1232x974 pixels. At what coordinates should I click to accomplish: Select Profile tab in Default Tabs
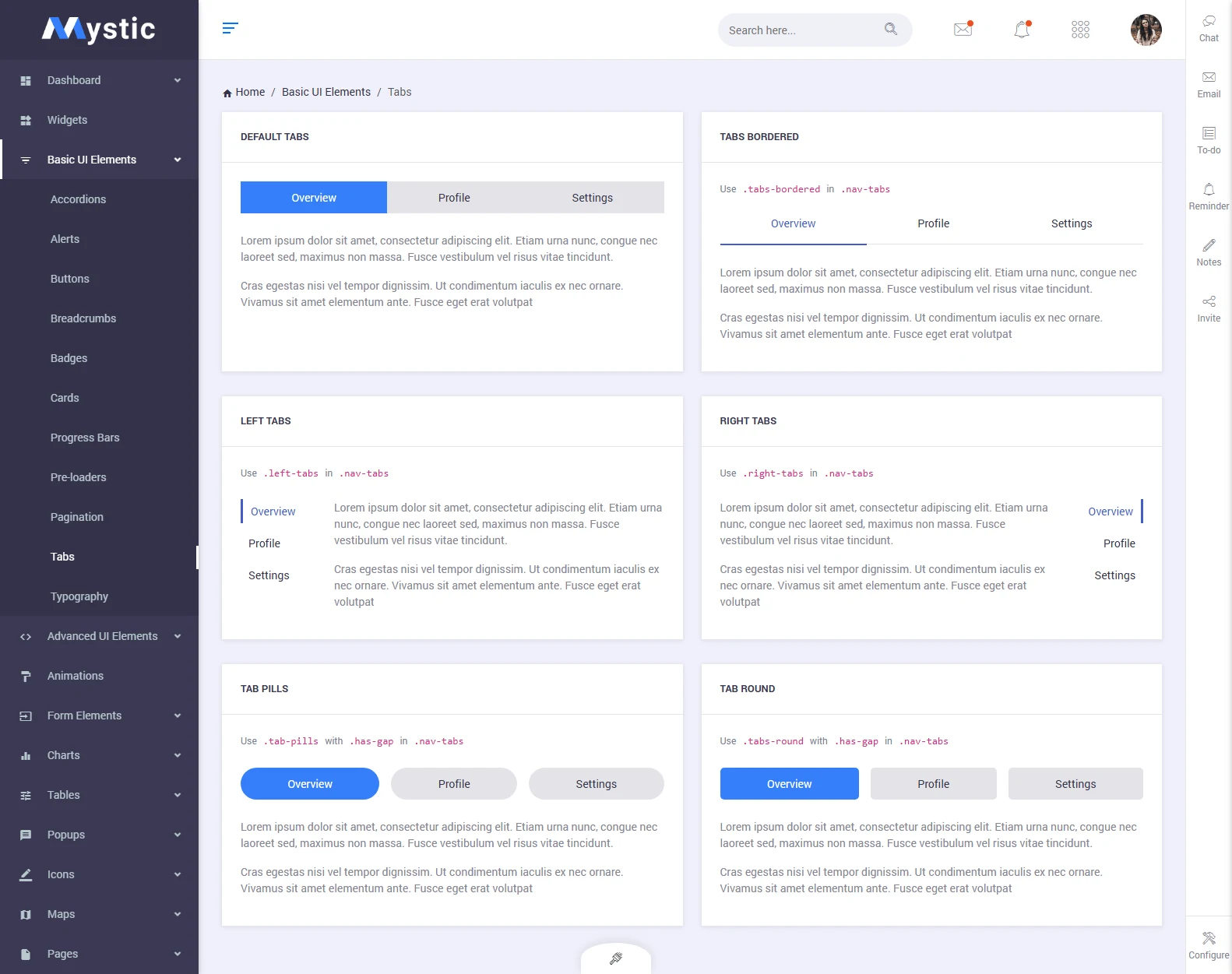point(454,198)
